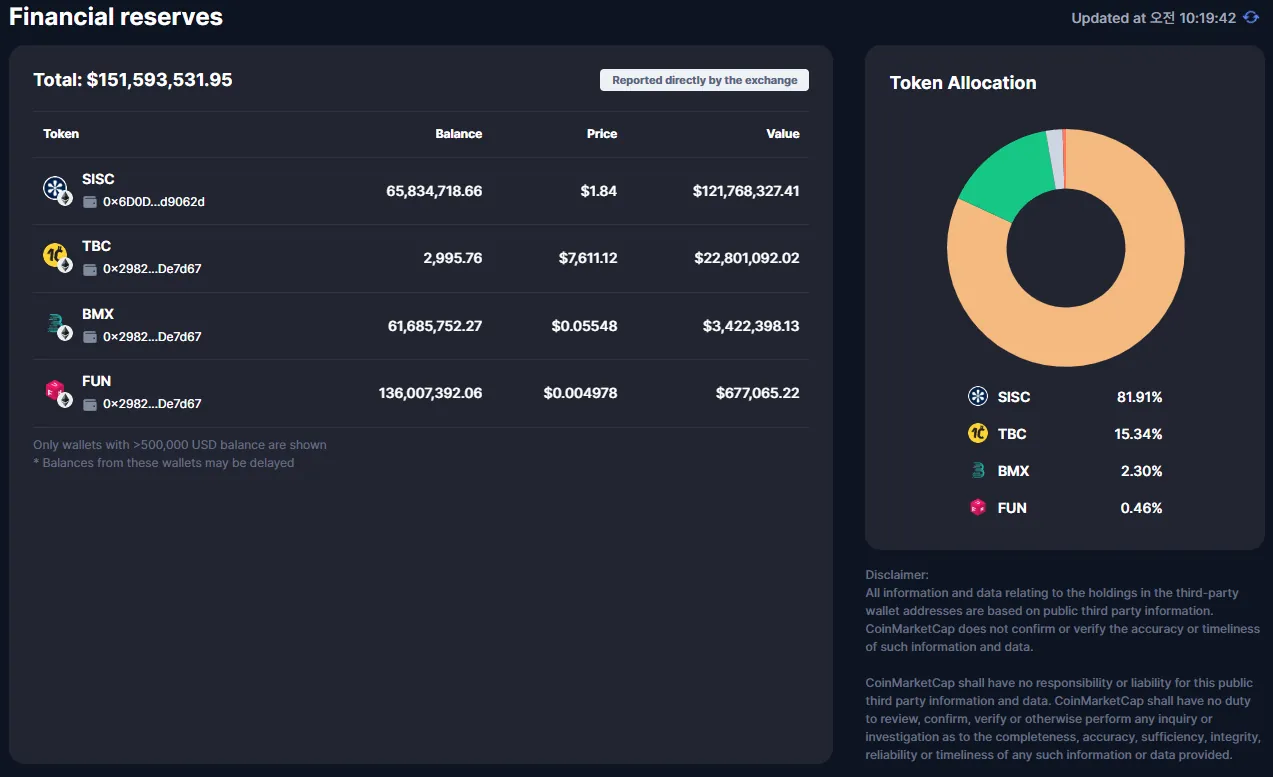Open the TBC wallet address link

pos(152,269)
